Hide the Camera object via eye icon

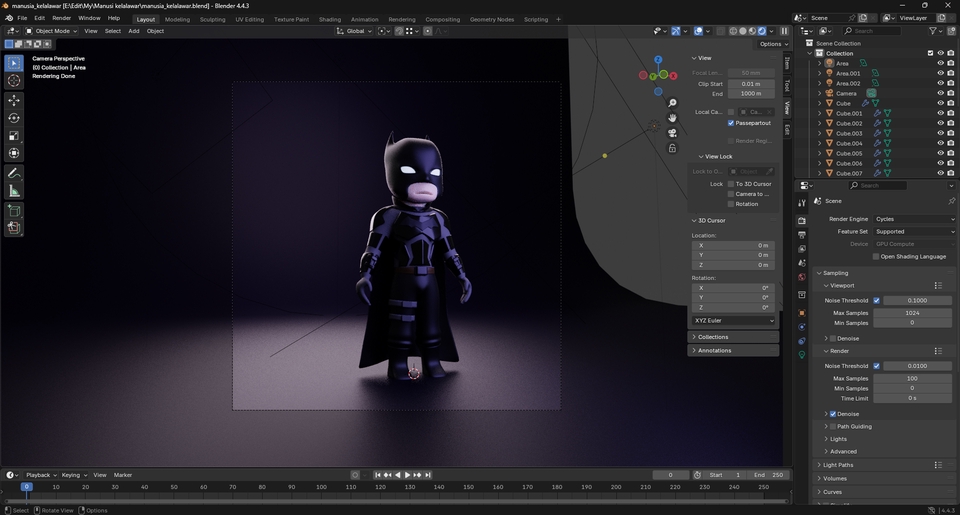940,93
